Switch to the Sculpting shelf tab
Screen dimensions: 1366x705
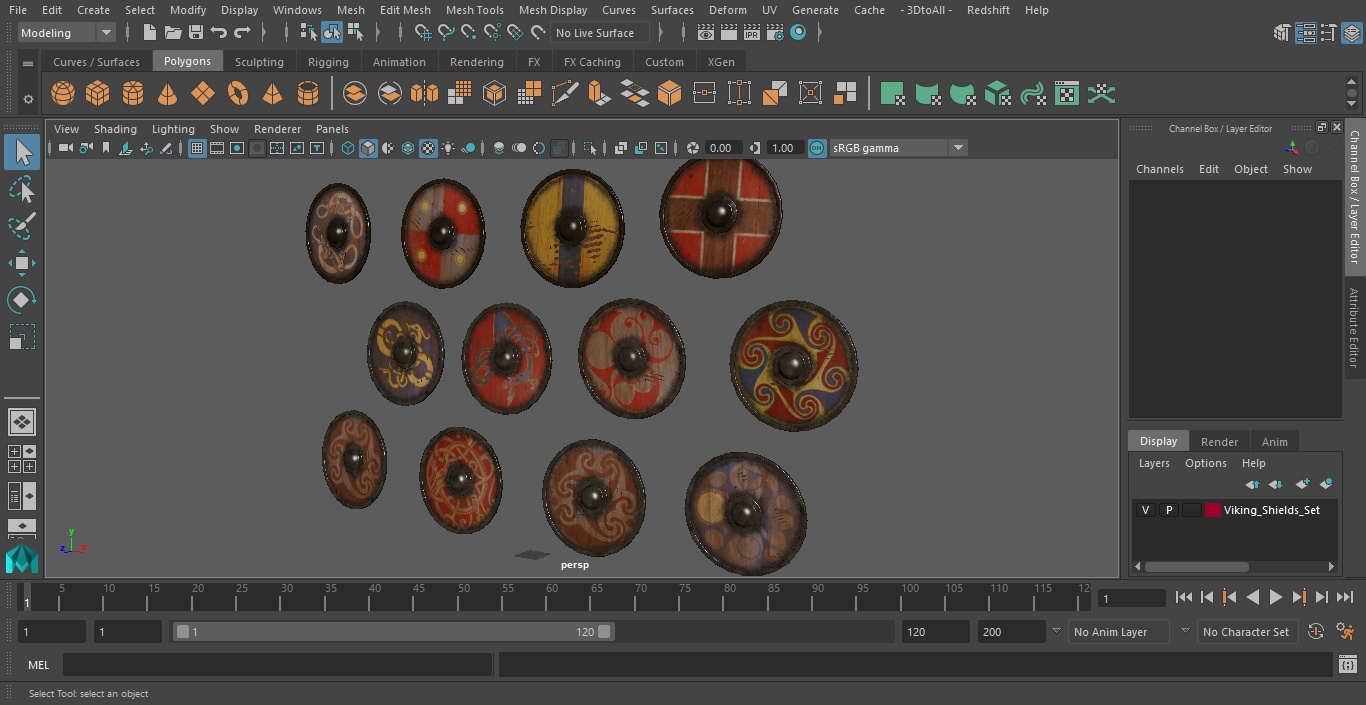tap(259, 62)
